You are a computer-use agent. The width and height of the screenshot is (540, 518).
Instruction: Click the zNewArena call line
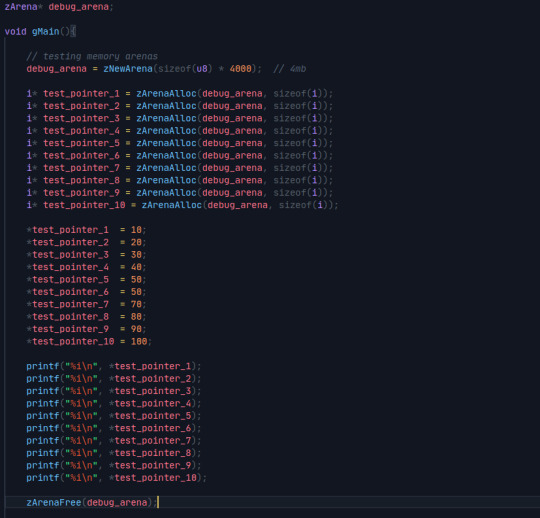tap(144, 69)
